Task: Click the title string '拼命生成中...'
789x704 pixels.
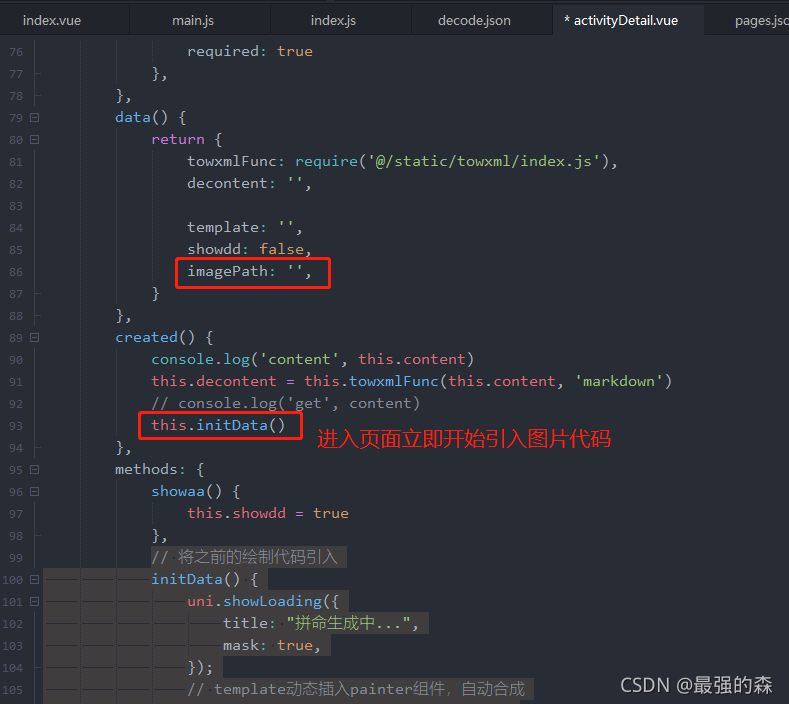Action: coord(349,623)
